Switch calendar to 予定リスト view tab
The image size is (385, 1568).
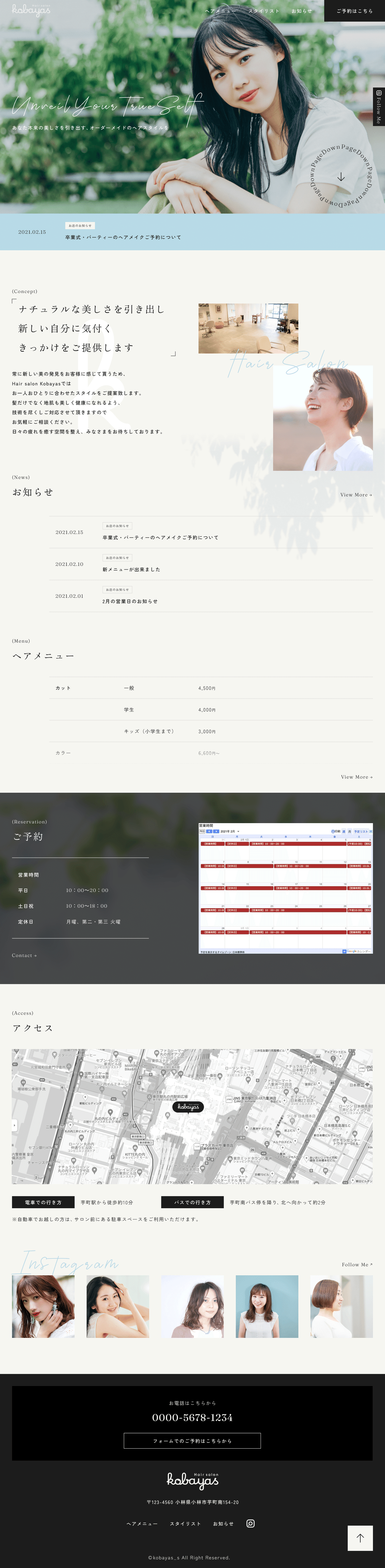click(361, 831)
